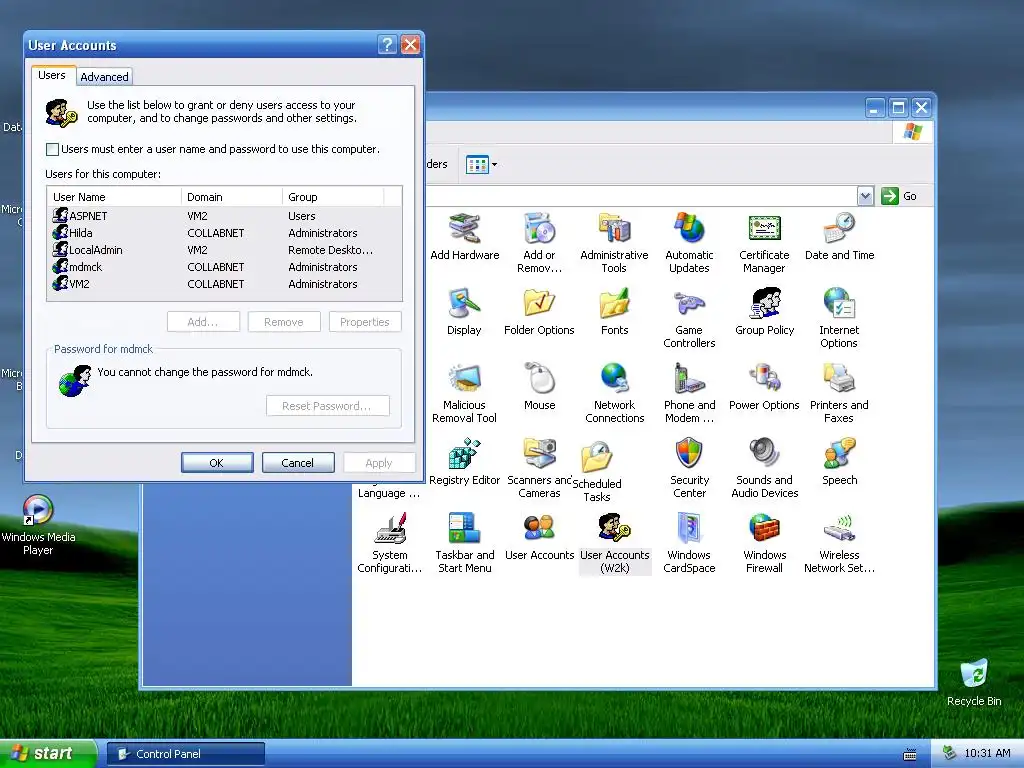
Task: Open Windows Media Player desktop shortcut
Action: (38, 524)
